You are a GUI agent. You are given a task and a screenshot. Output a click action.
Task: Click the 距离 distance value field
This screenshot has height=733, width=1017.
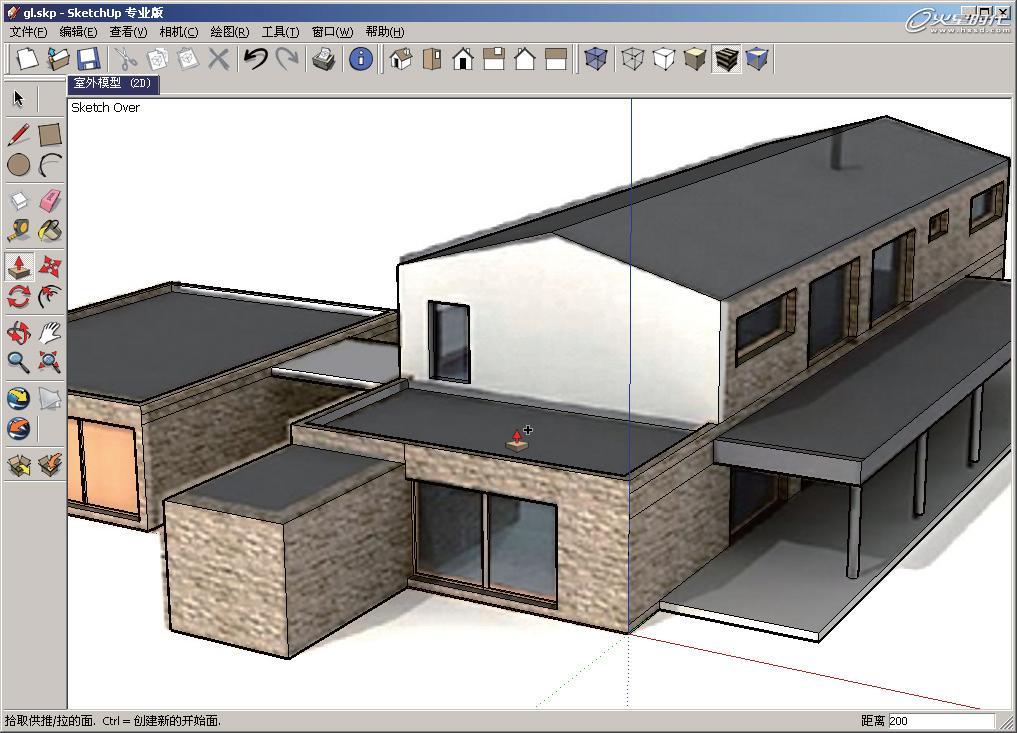coord(941,721)
